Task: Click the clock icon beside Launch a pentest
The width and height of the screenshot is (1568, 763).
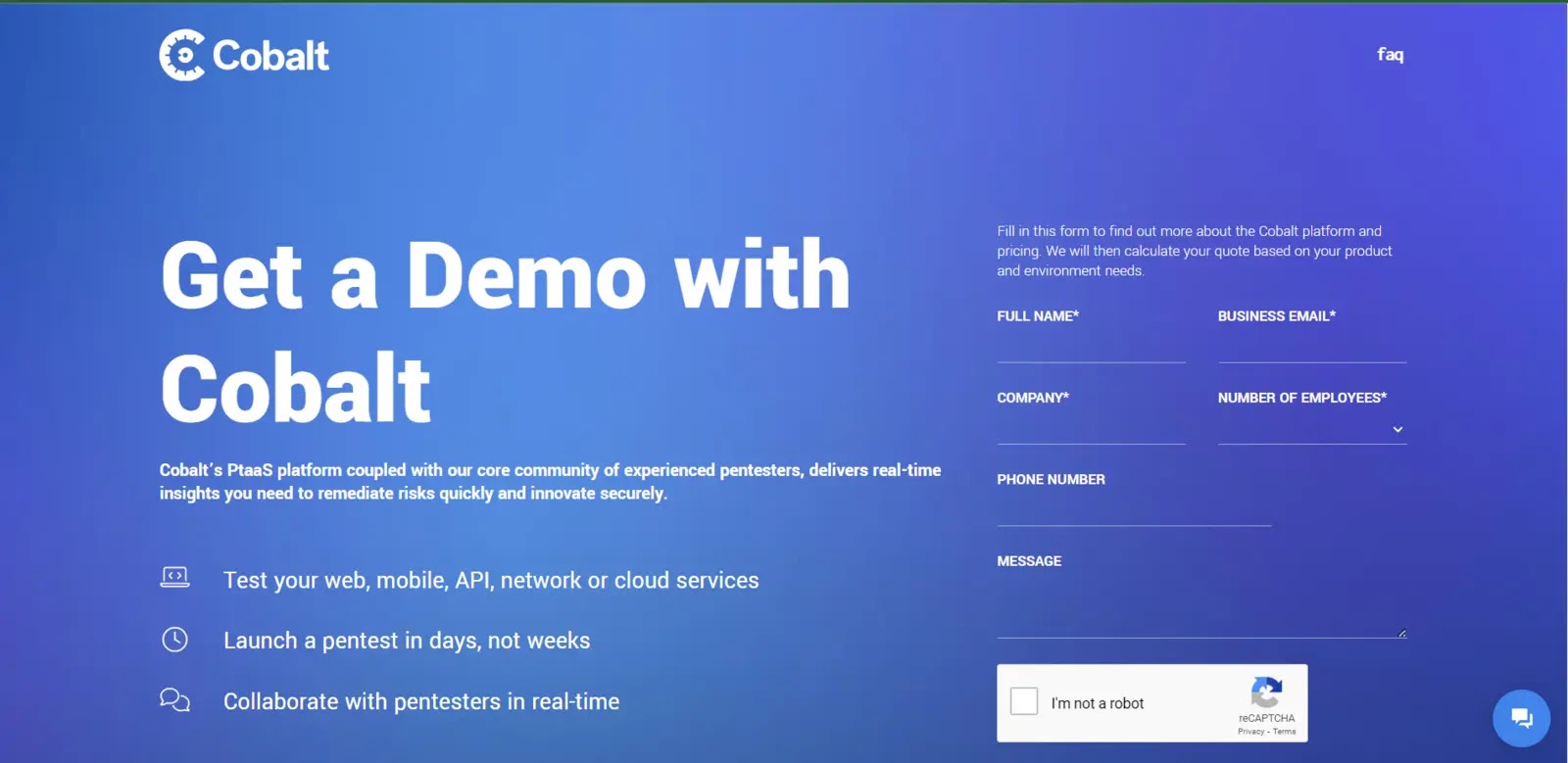Action: point(174,640)
